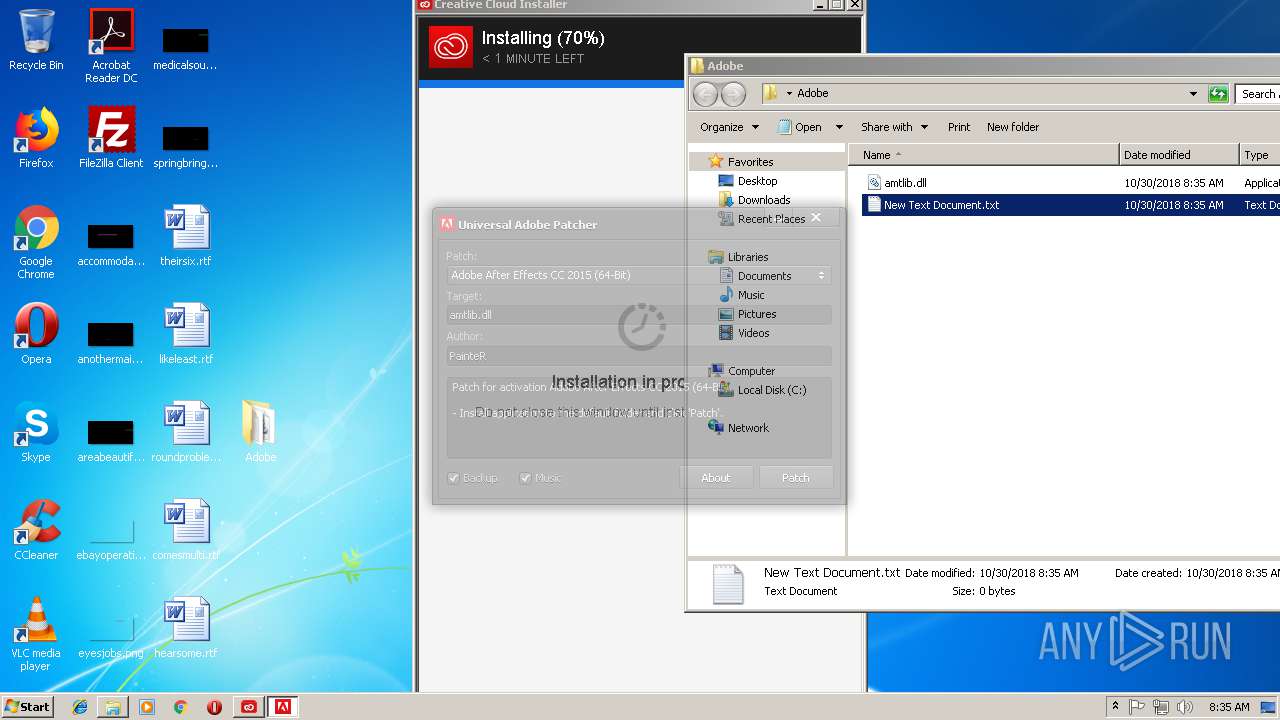Show hidden system tray icons
The width and height of the screenshot is (1280, 720).
click(x=1115, y=707)
